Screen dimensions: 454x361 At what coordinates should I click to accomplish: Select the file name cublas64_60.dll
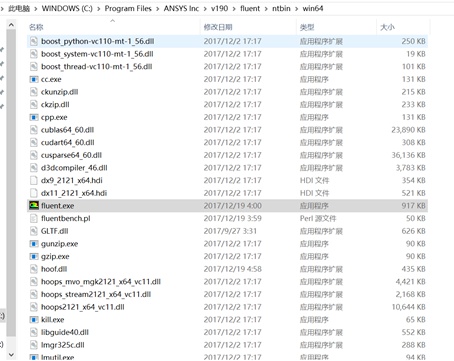[67, 130]
